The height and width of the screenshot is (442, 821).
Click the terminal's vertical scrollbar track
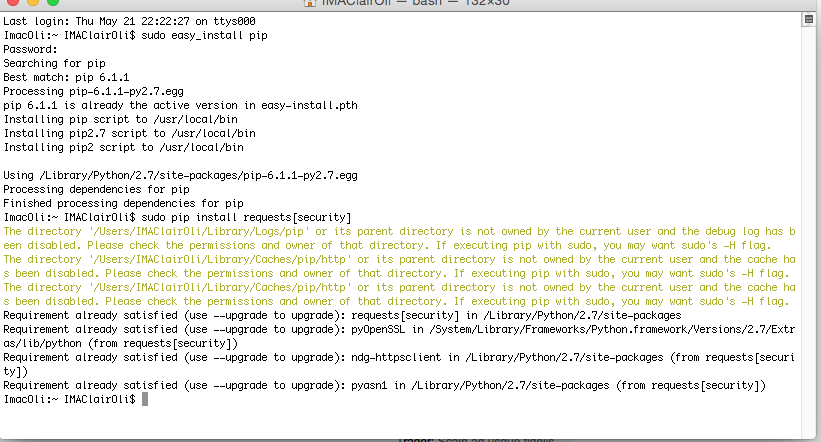[x=808, y=220]
